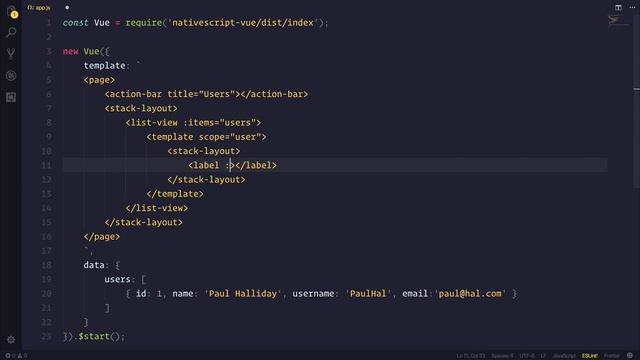Screen dimensions: 640x360
Task: Click the closing </template> tag
Action: pos(175,194)
